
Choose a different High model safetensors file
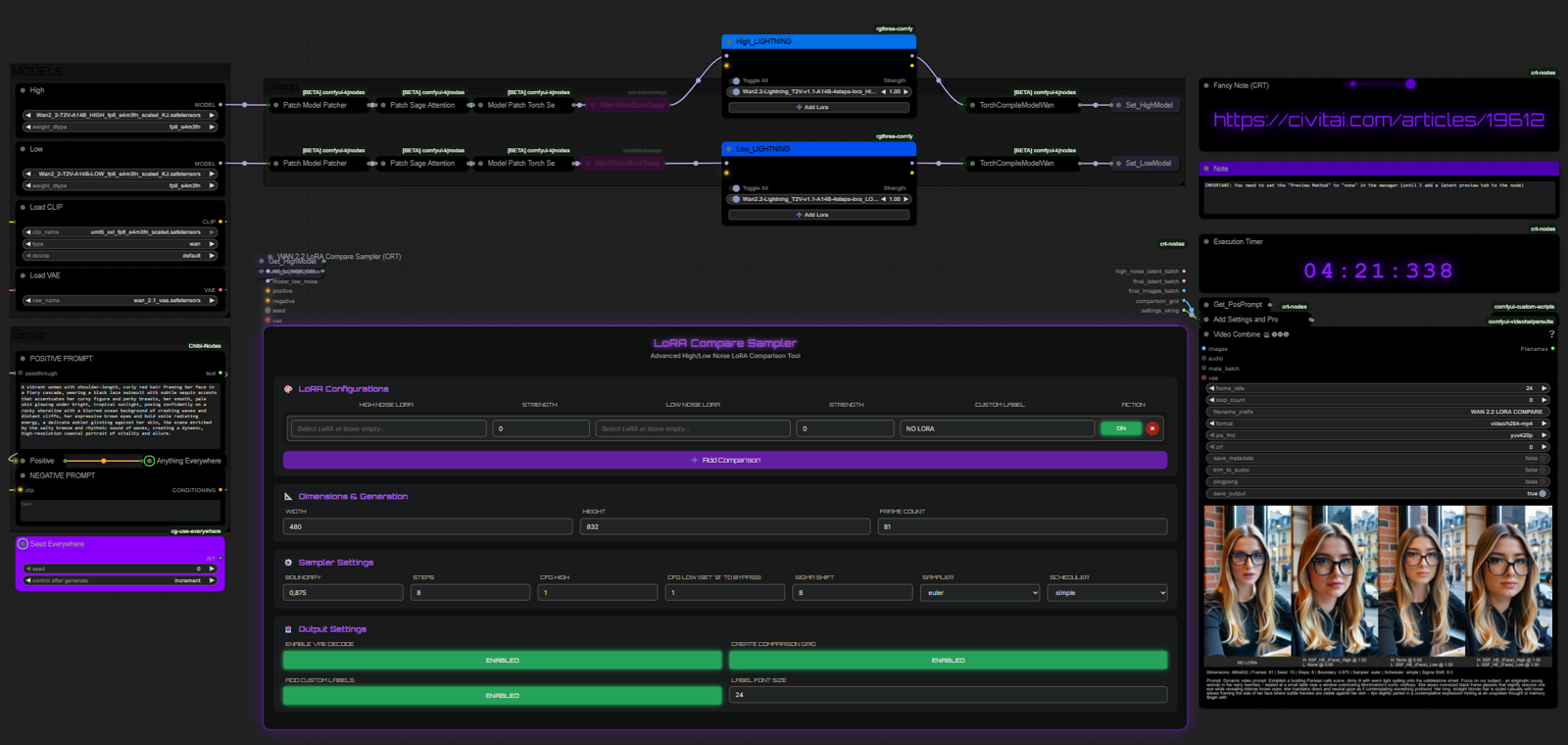pyautogui.click(x=120, y=116)
